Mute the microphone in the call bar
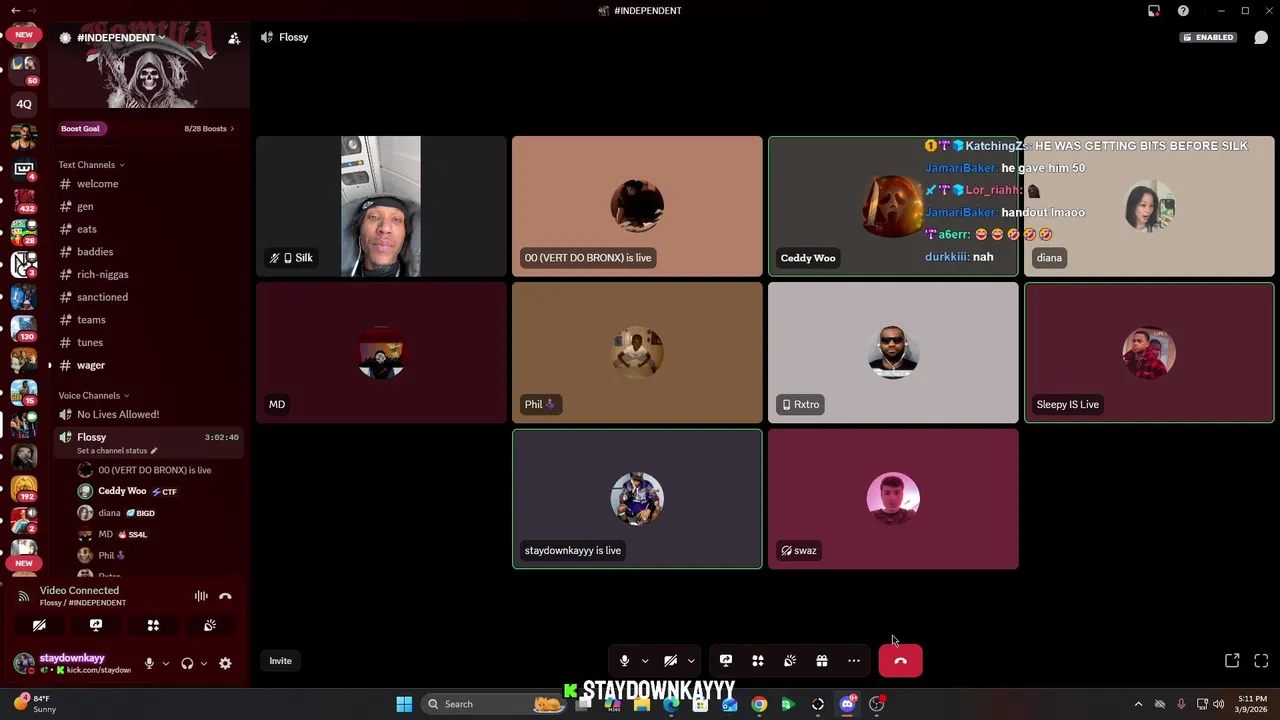Screen dimensions: 1280x720 (624, 661)
